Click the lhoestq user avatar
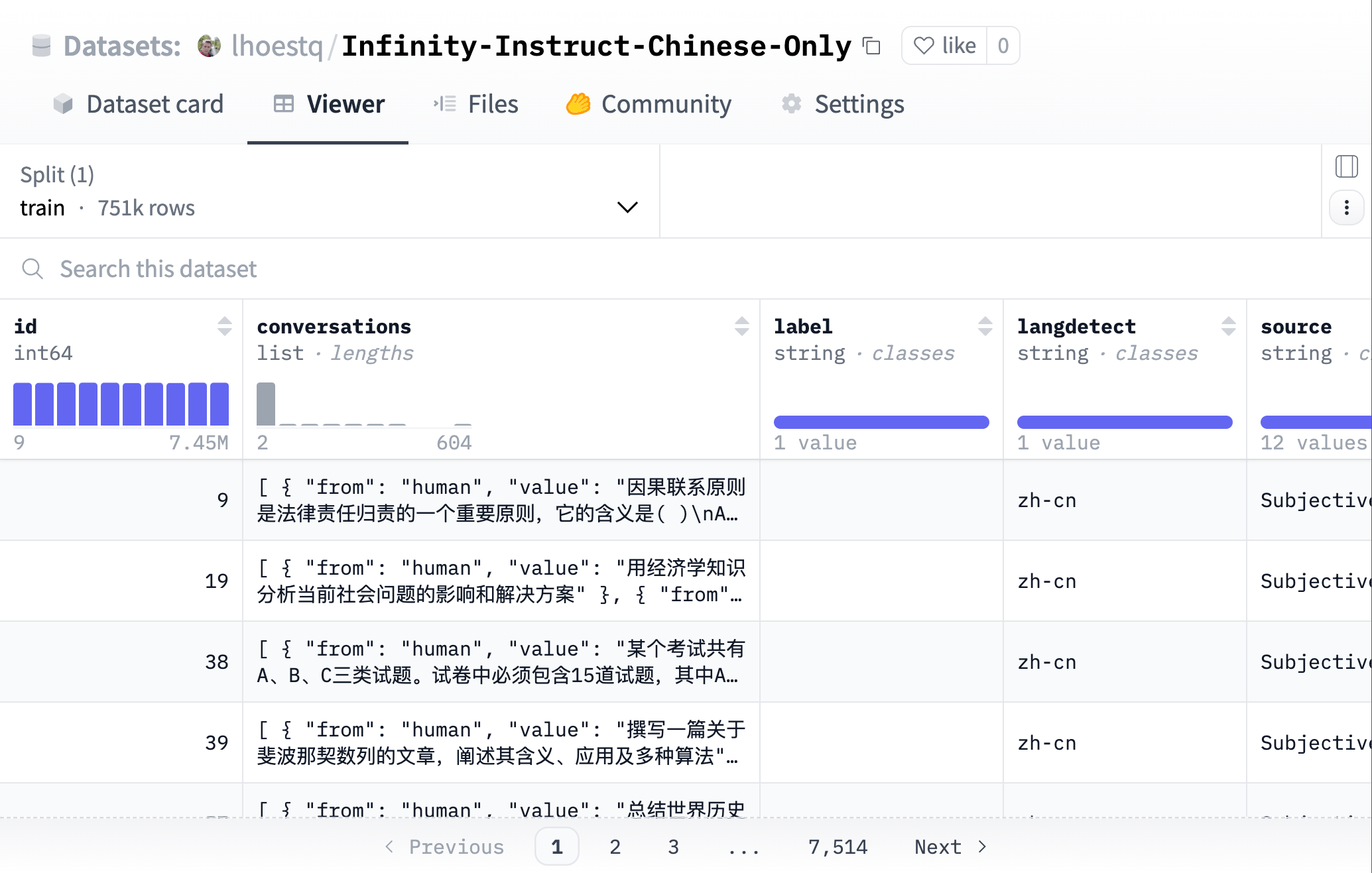The image size is (1372, 873). pos(209,46)
